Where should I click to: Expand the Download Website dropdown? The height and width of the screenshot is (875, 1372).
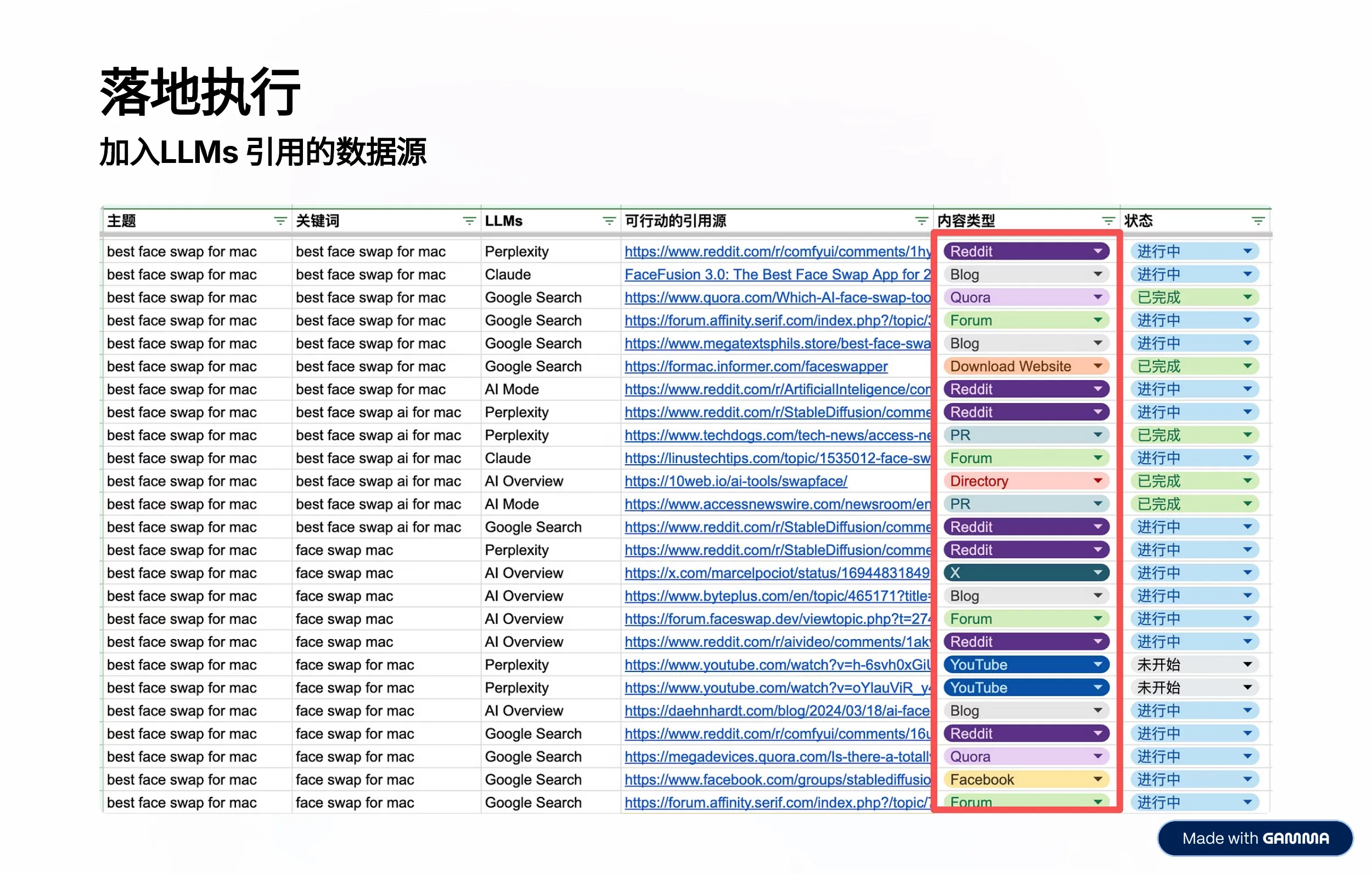1099,366
